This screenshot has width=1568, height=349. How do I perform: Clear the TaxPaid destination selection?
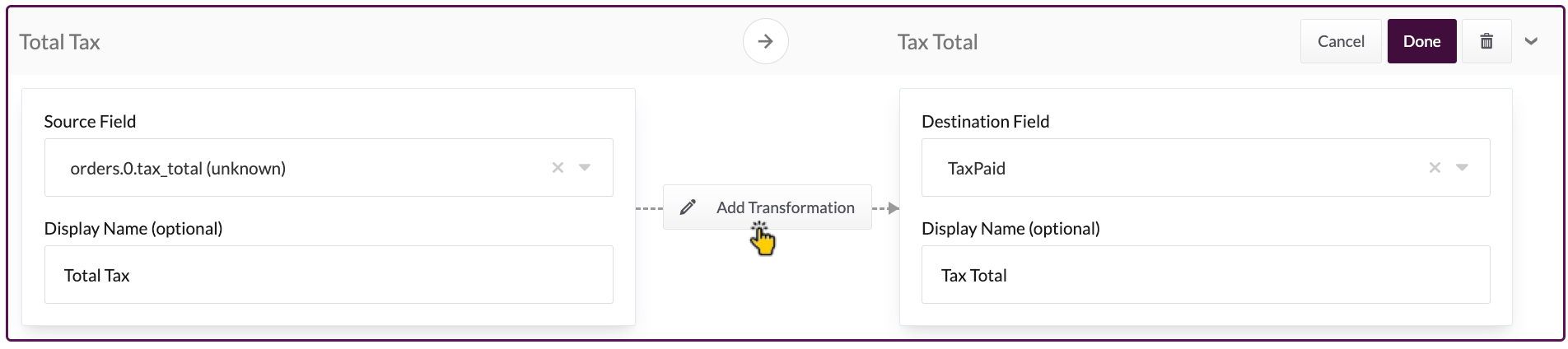click(1435, 168)
